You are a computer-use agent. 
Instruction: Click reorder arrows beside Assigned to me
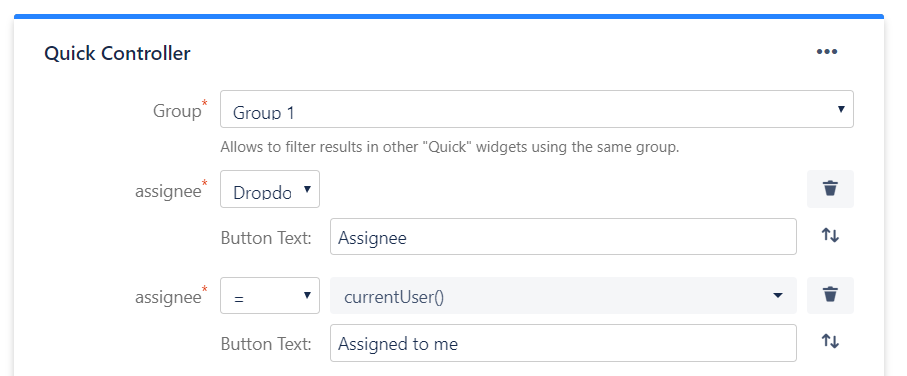(830, 341)
